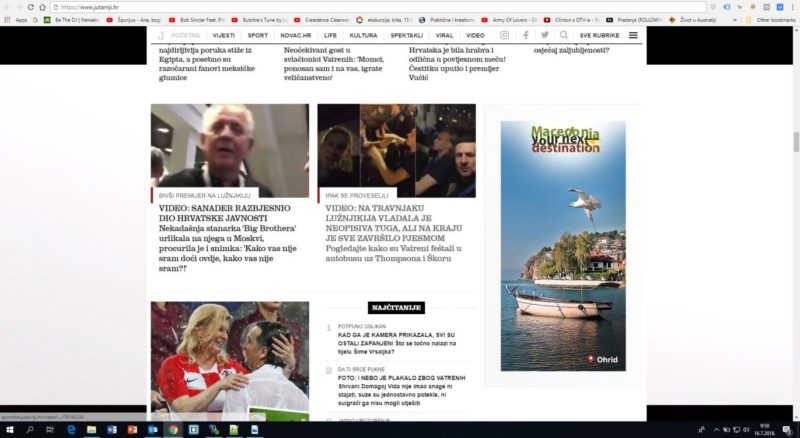Screen dimensions: 800x438
Task: Open File Explorer from the taskbar
Action: click(x=91, y=430)
